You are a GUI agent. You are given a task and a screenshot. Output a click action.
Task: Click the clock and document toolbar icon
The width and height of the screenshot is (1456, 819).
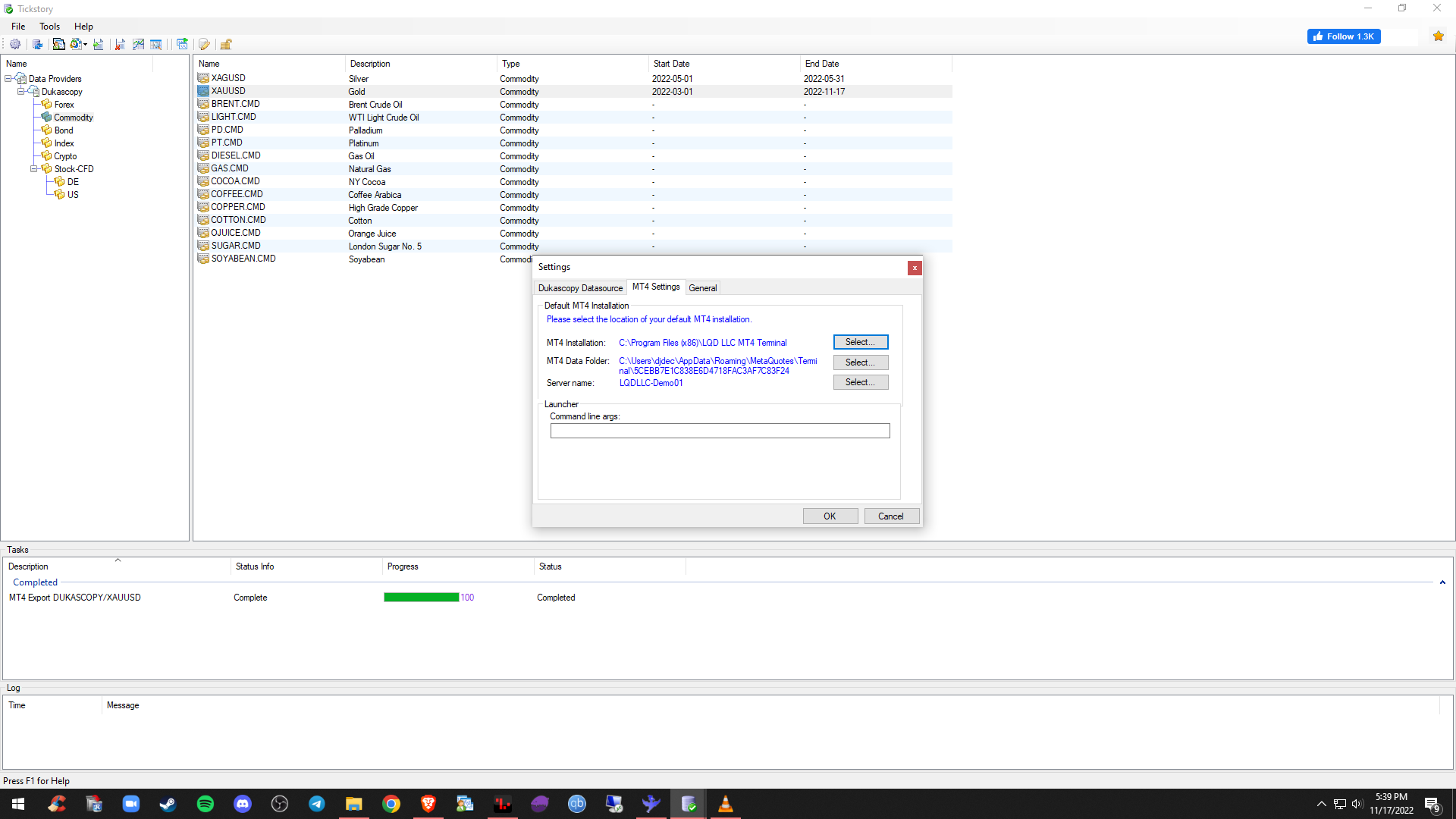tap(75, 44)
